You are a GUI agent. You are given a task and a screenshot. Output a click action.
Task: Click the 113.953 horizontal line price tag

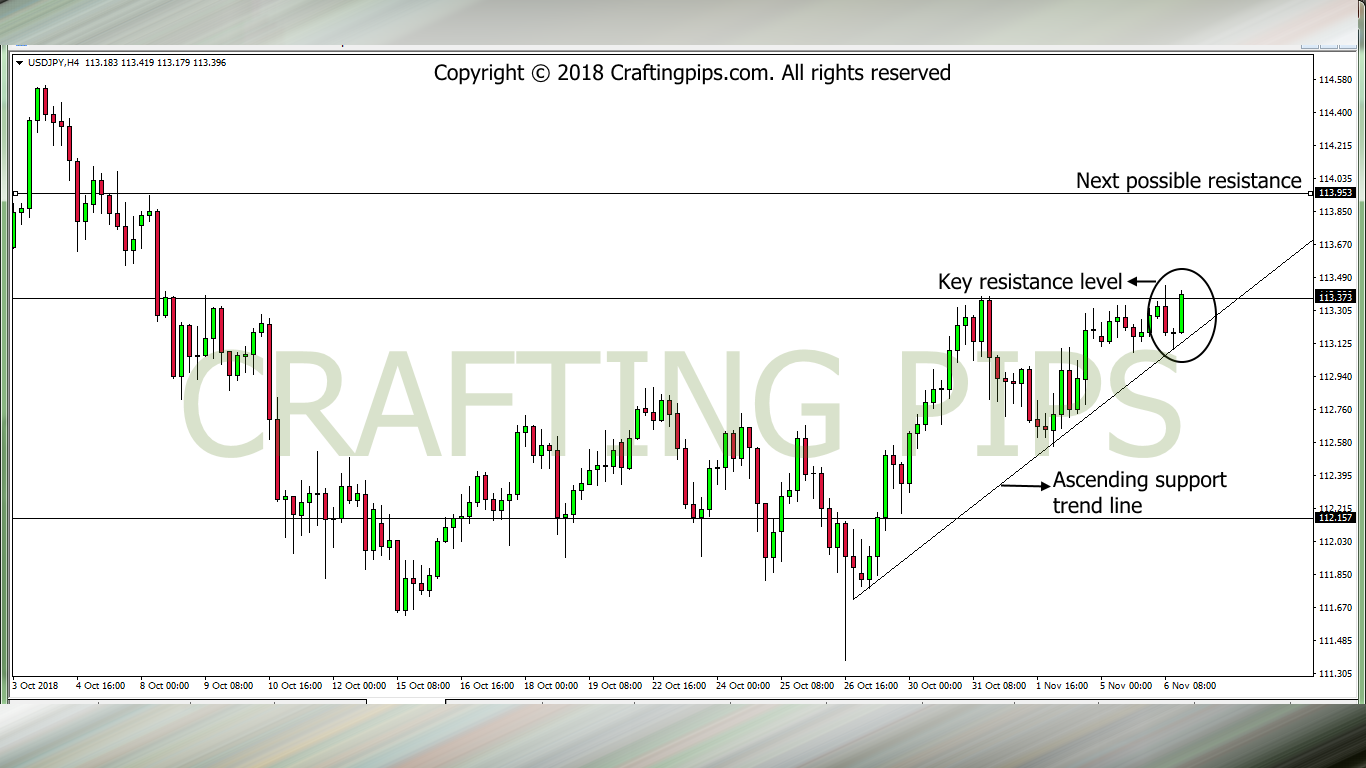[x=1335, y=193]
